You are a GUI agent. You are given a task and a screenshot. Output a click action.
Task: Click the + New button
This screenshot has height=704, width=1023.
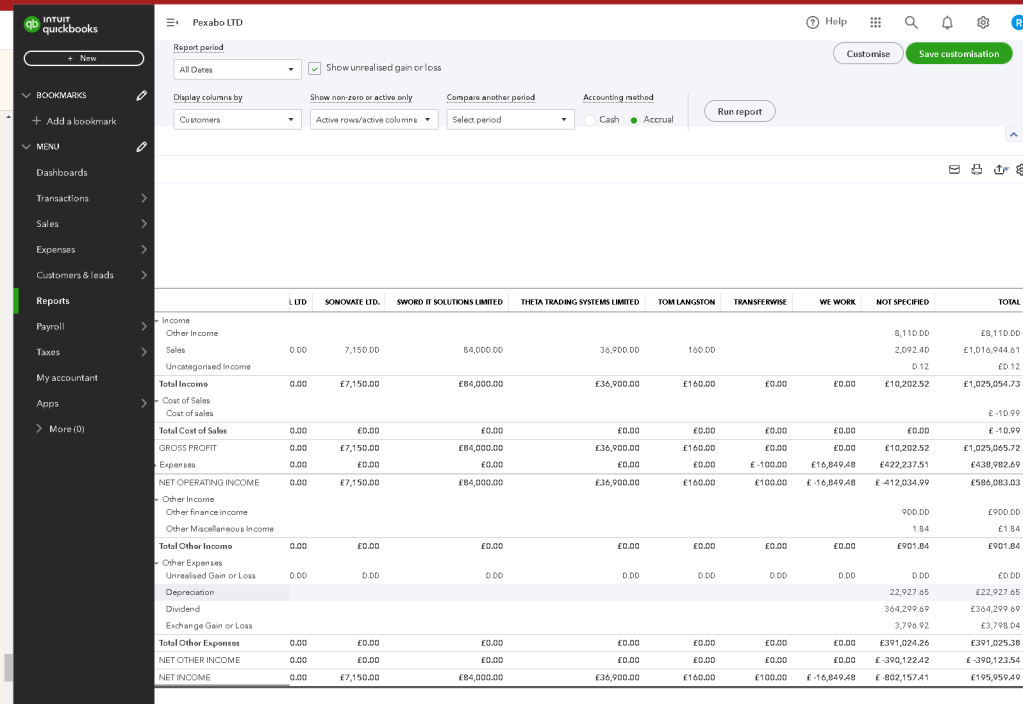click(84, 58)
